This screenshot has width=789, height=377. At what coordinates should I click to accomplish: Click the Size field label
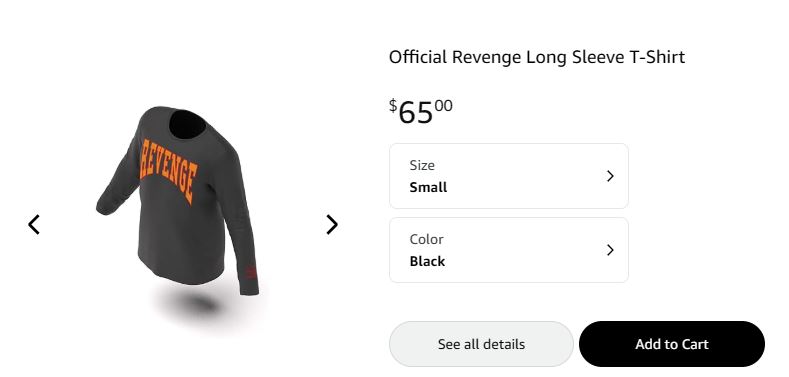422,166
